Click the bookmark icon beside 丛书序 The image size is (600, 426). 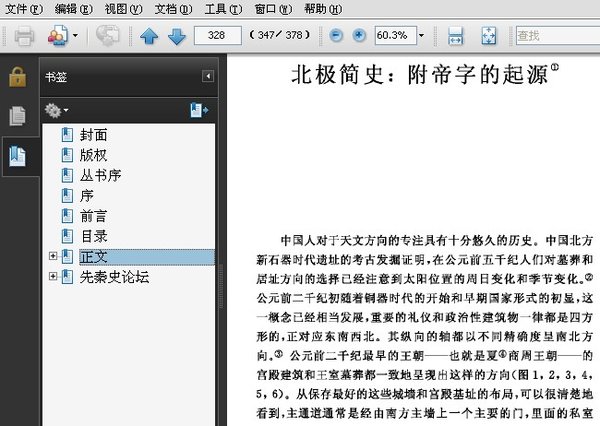click(67, 175)
